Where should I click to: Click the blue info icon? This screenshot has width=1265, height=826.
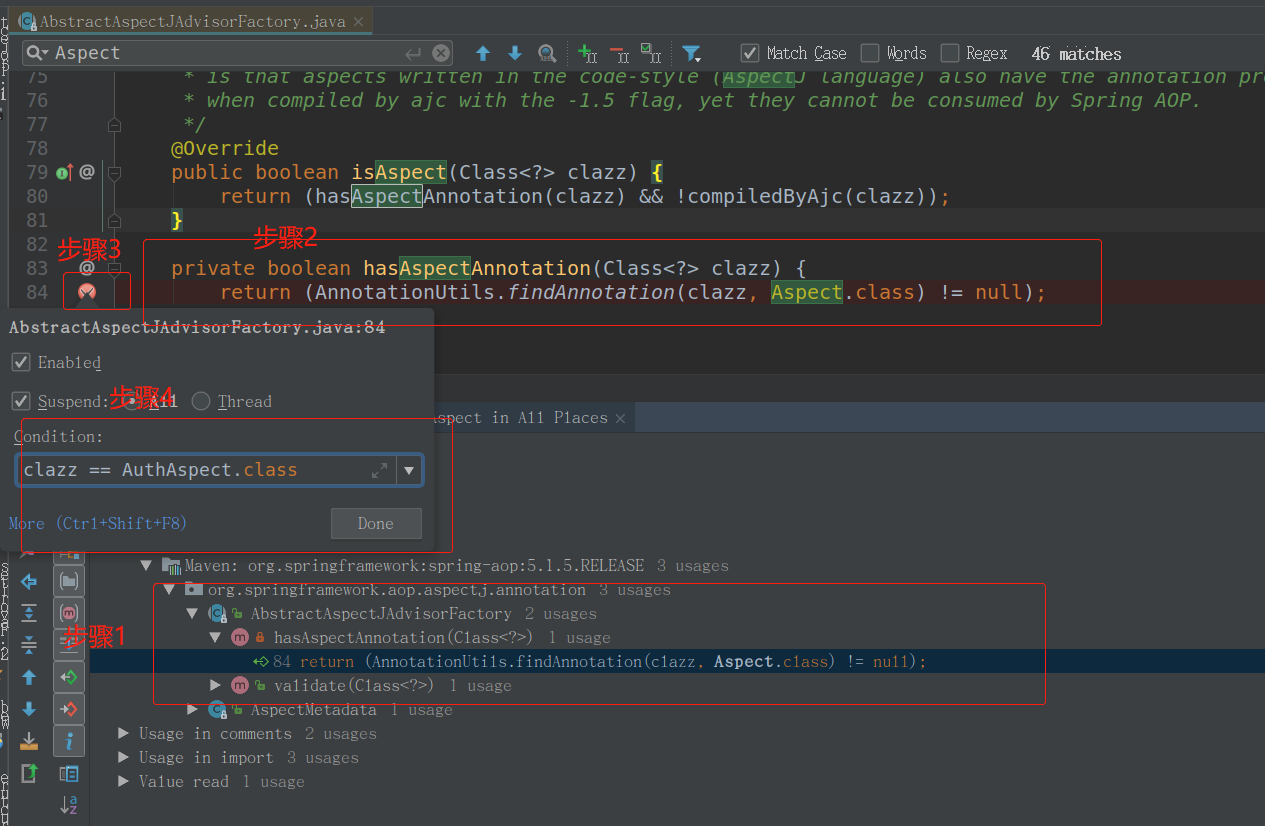69,741
